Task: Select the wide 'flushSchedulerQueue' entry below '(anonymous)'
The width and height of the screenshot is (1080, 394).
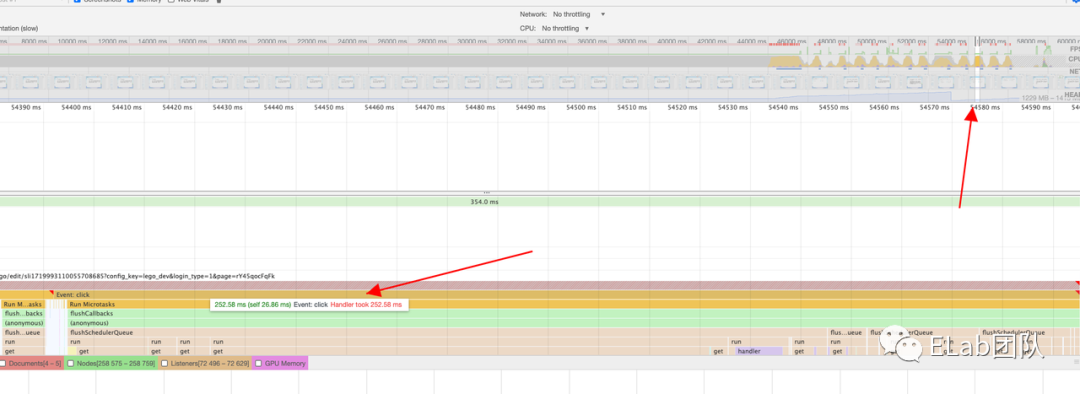Action: pos(448,332)
